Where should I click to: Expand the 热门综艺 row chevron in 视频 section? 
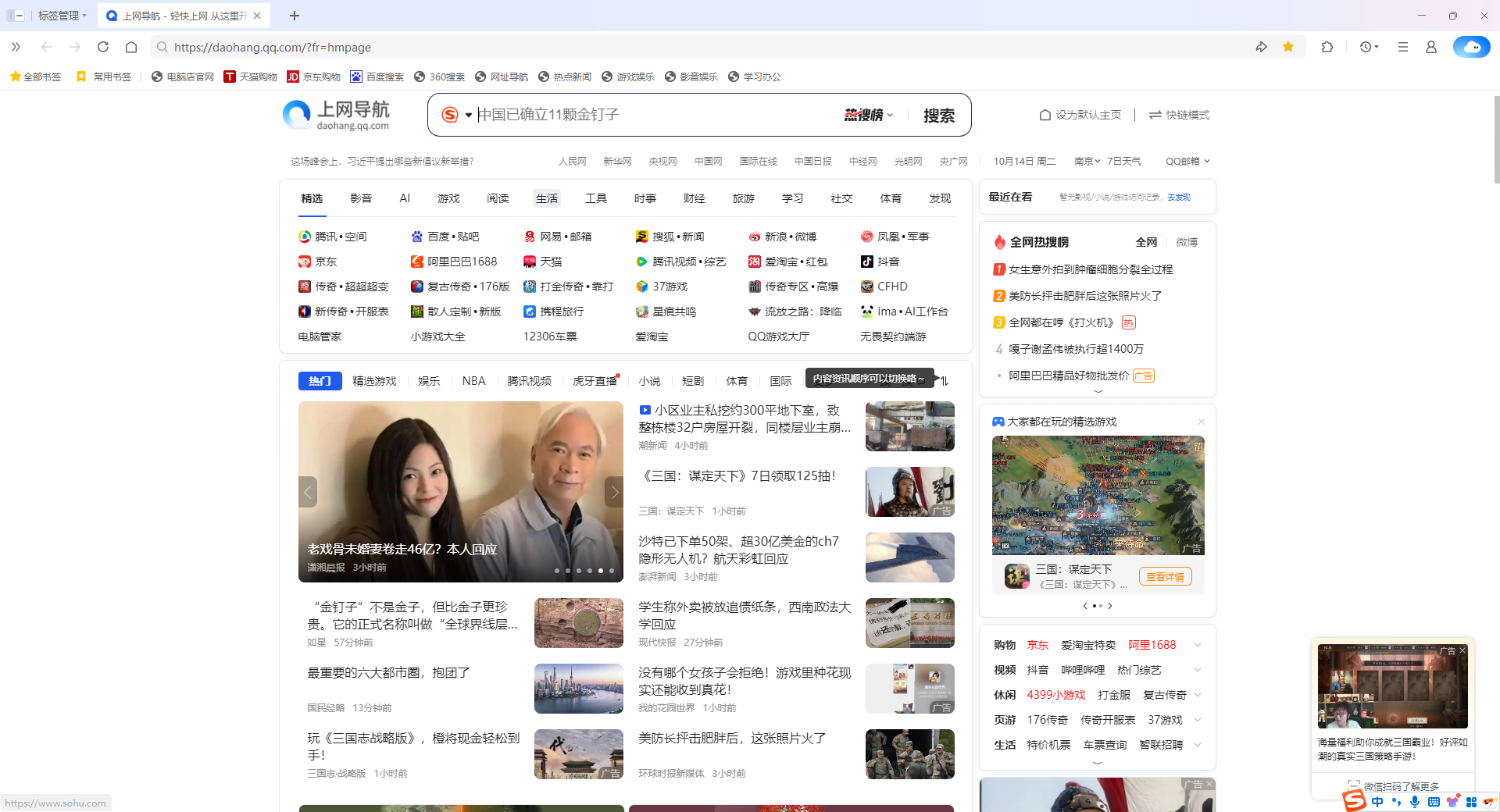pyautogui.click(x=1198, y=670)
